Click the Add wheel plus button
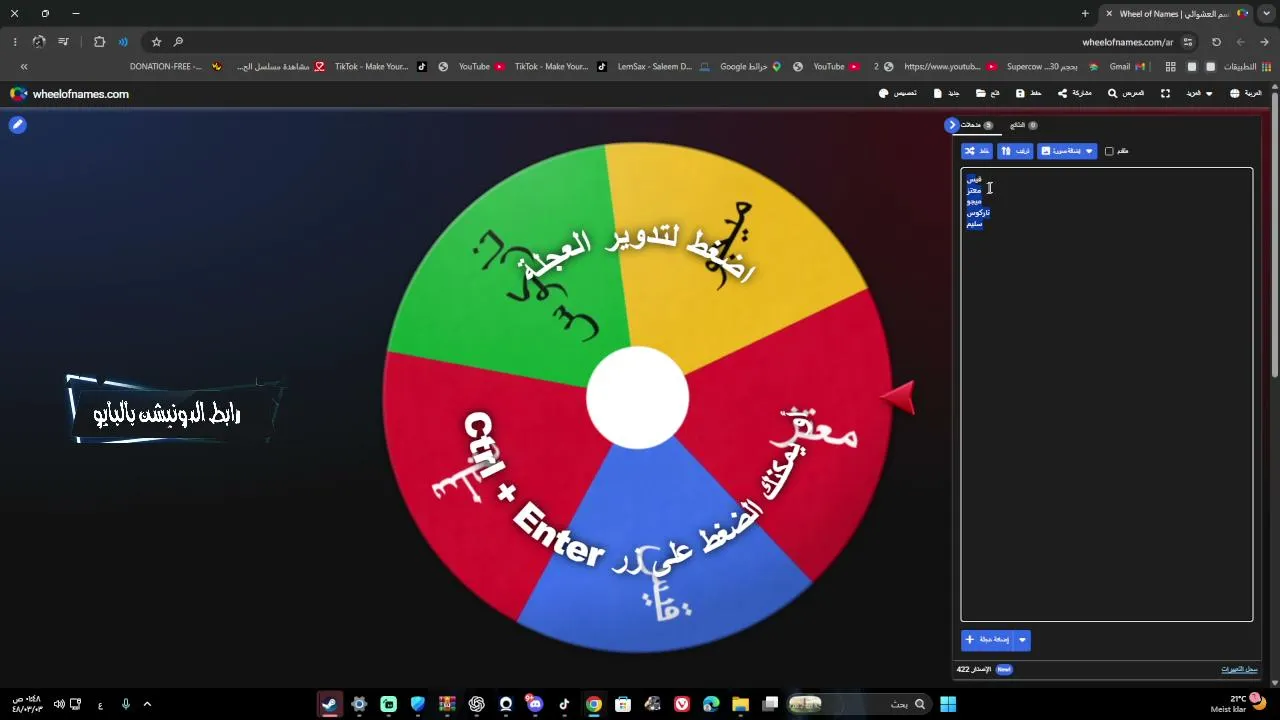1280x720 pixels. (987, 640)
